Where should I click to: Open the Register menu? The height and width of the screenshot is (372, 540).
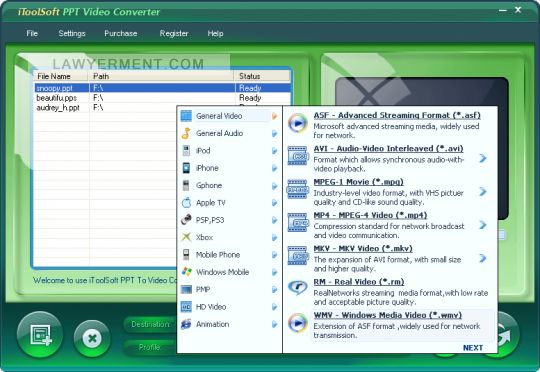tap(174, 33)
